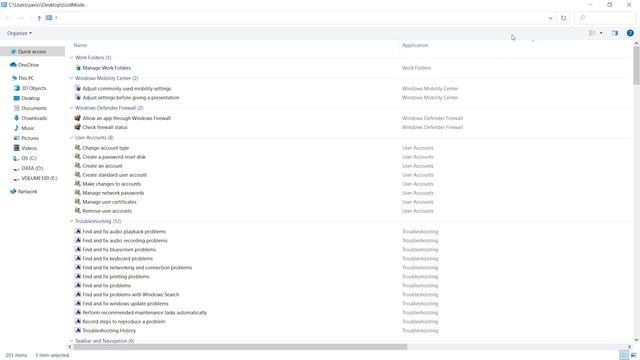Screen dimensions: 640x360
Task: Open the VOLUME100 (E:) drive
Action: click(x=39, y=178)
